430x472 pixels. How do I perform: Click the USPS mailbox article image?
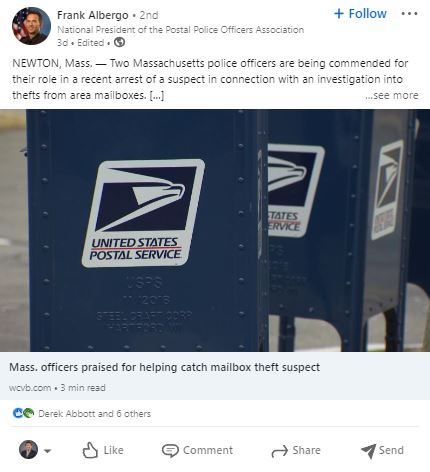215,230
